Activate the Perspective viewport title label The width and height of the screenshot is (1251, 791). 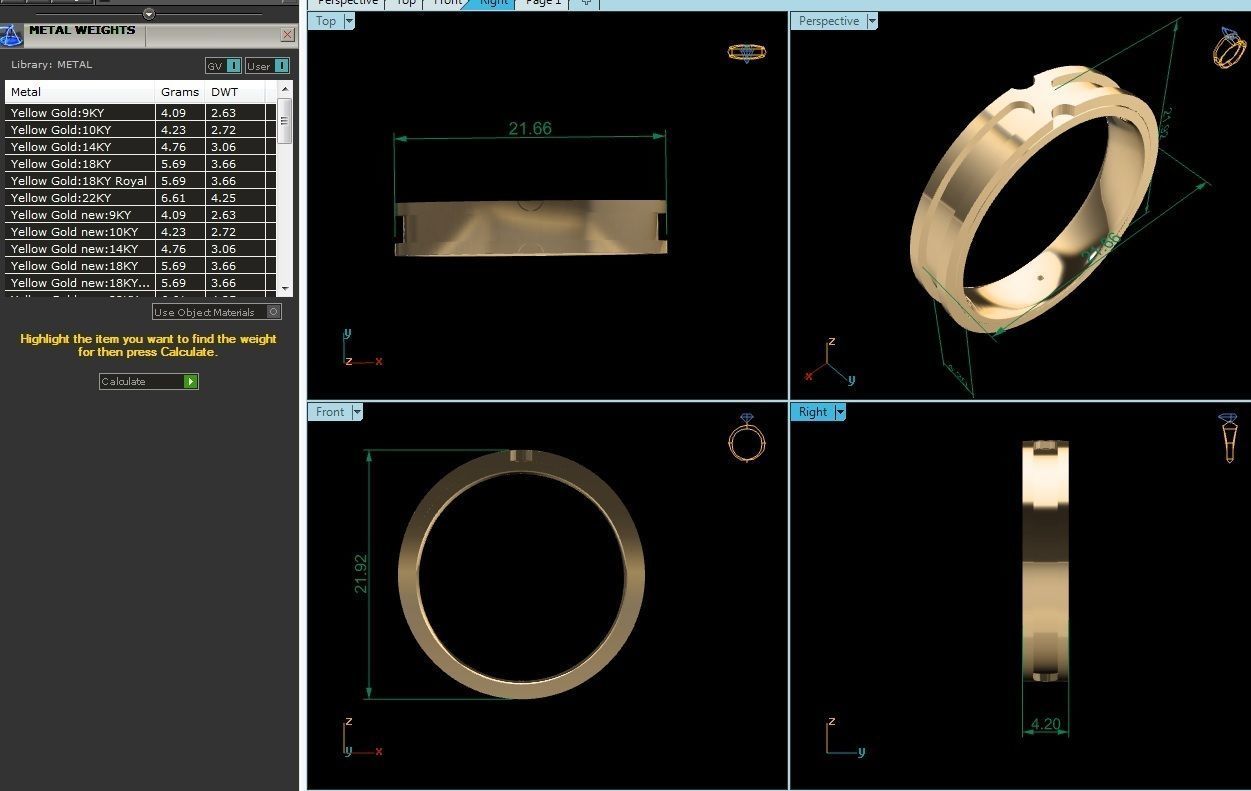pyautogui.click(x=829, y=21)
